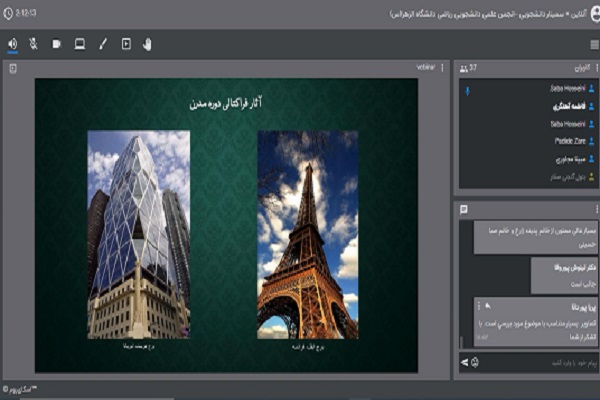Toggle the speaker sound icon
The height and width of the screenshot is (400, 600).
[13, 44]
